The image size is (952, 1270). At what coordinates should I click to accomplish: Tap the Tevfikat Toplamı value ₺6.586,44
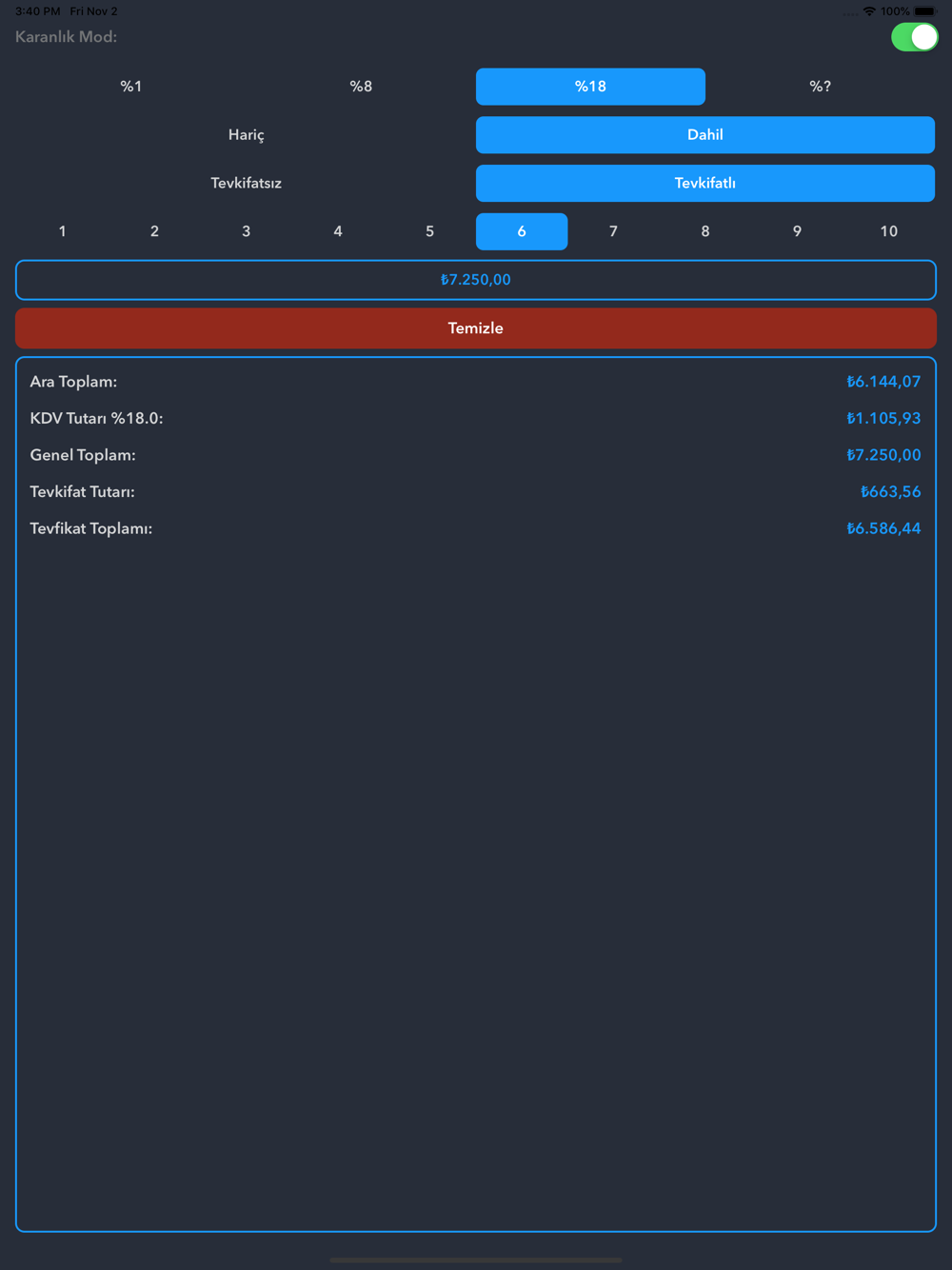pyautogui.click(x=883, y=528)
